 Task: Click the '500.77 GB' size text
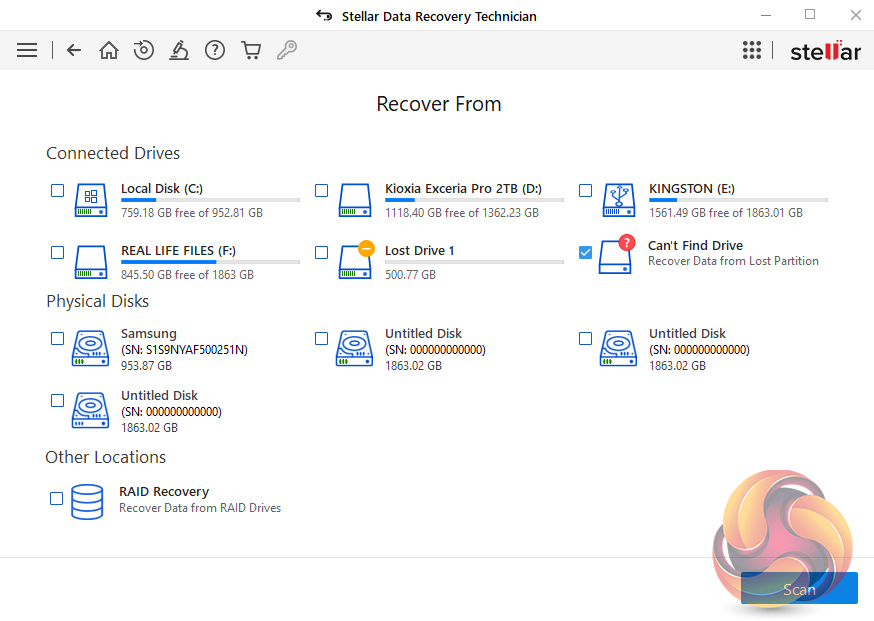point(410,274)
